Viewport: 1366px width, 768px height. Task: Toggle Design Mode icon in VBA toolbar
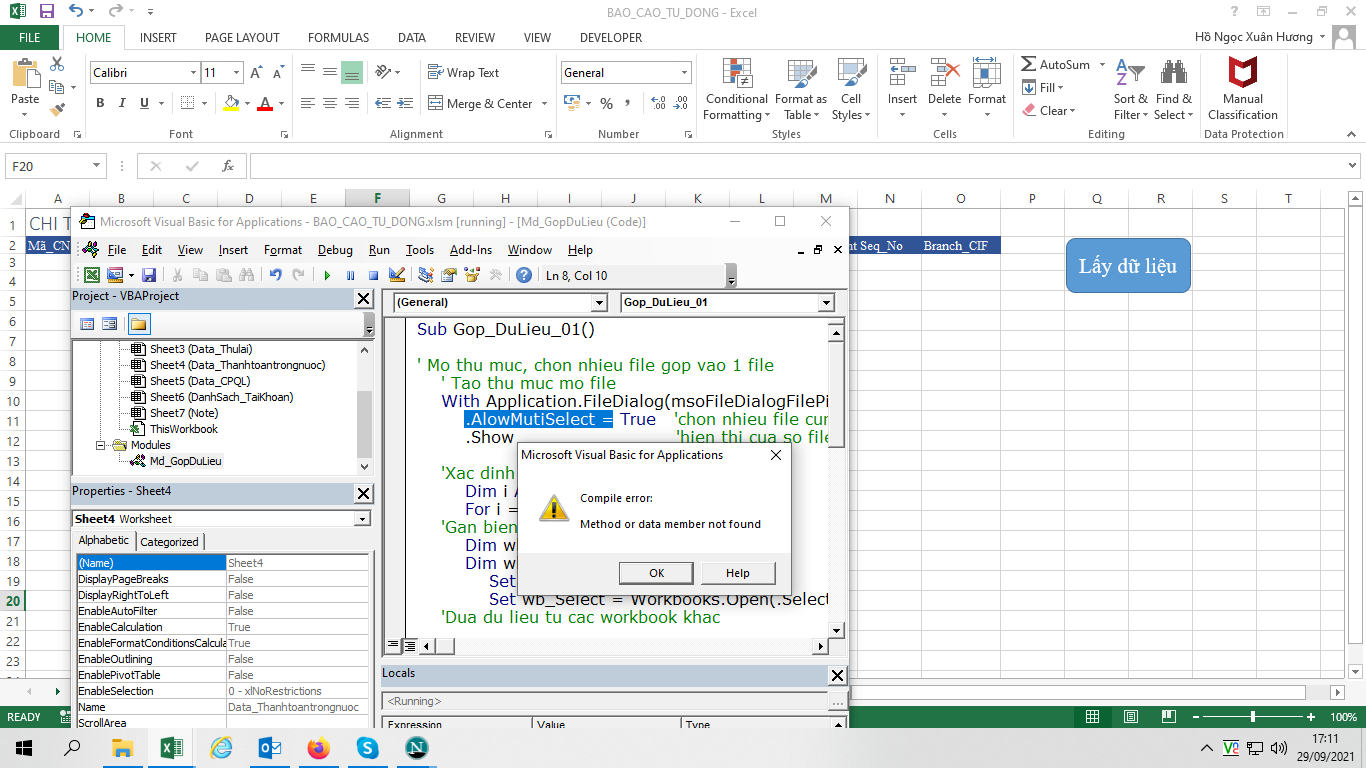point(397,275)
